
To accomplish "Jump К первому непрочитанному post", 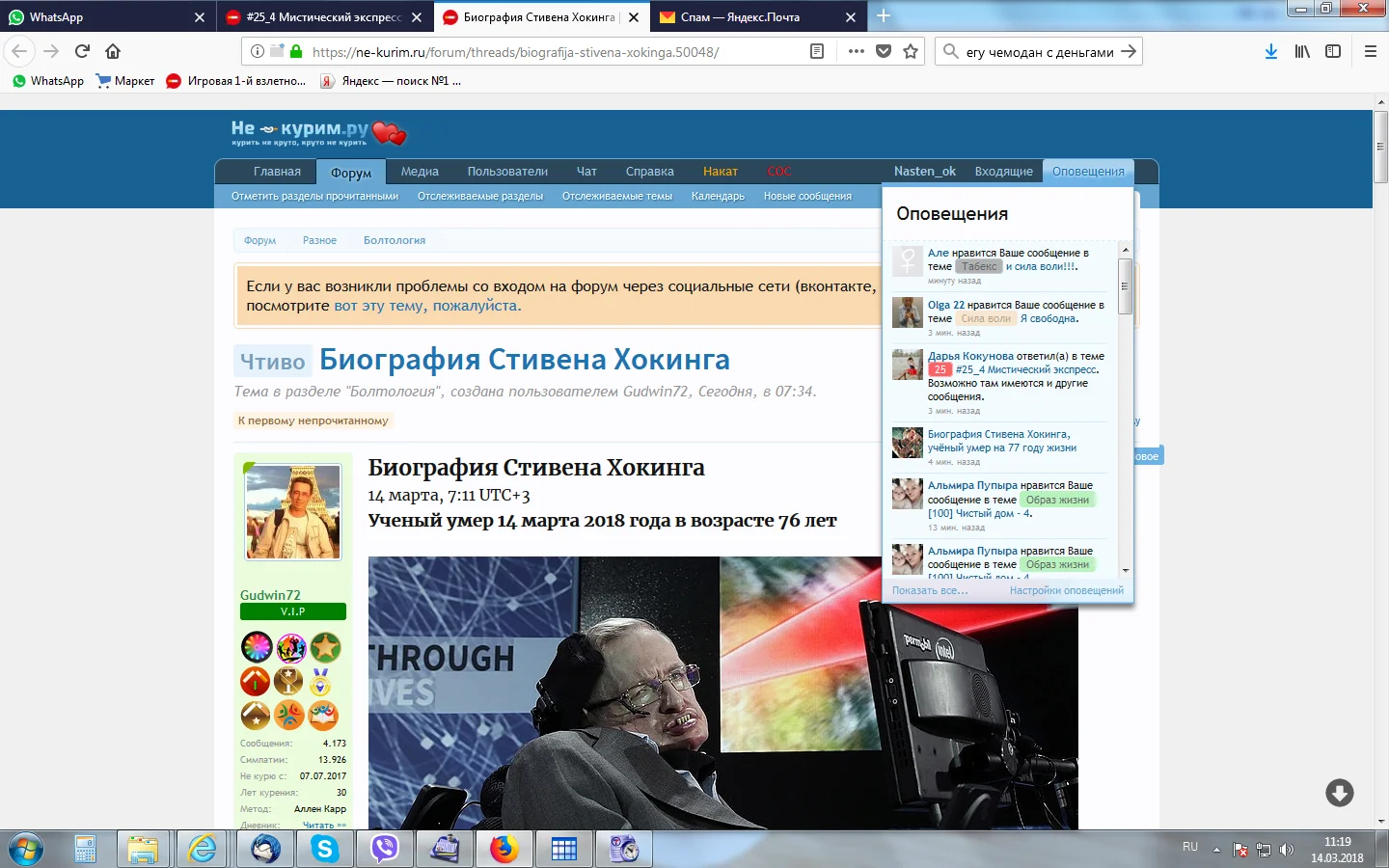I will tap(313, 420).
